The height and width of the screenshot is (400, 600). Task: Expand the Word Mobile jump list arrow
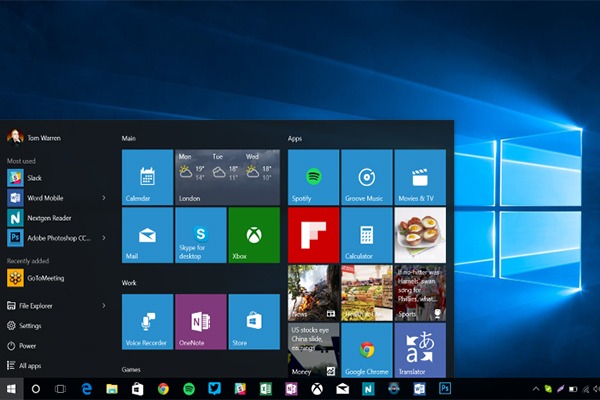104,198
